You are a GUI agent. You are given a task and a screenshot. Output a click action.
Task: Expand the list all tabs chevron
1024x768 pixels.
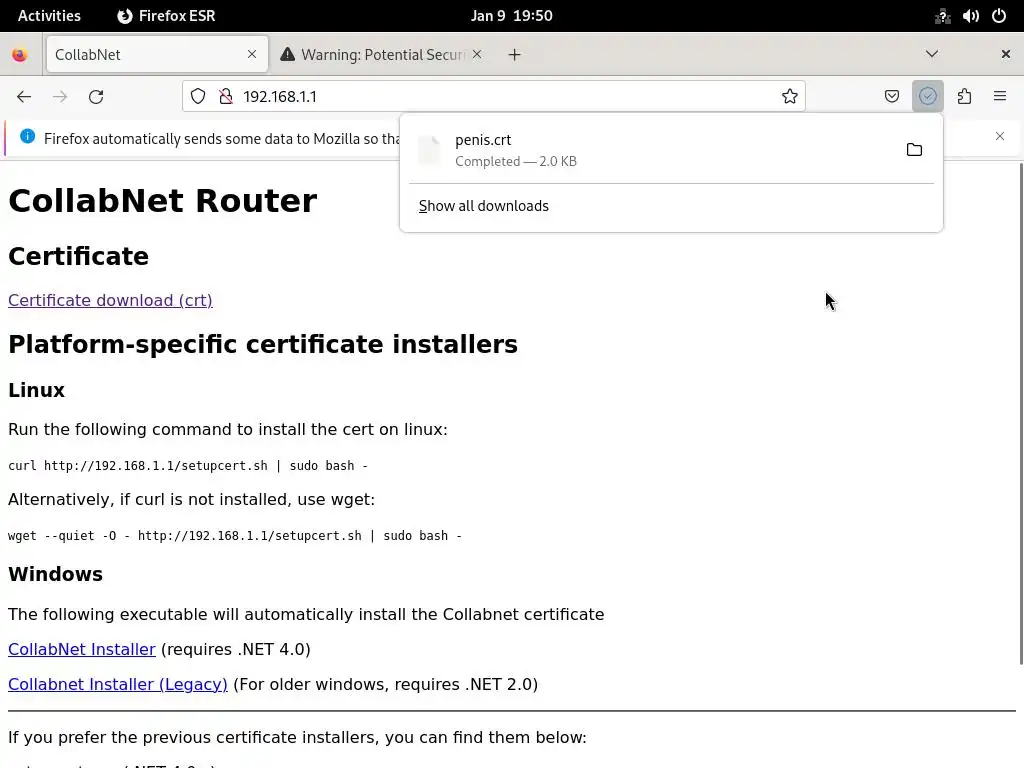click(x=932, y=54)
